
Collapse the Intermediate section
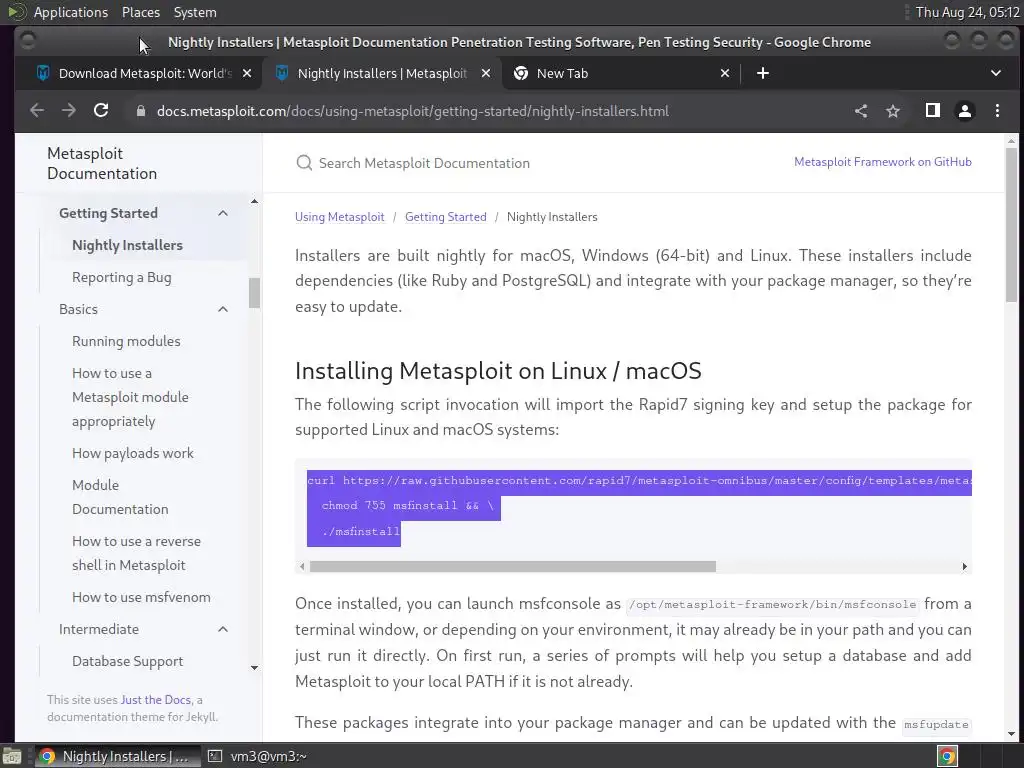pos(223,629)
